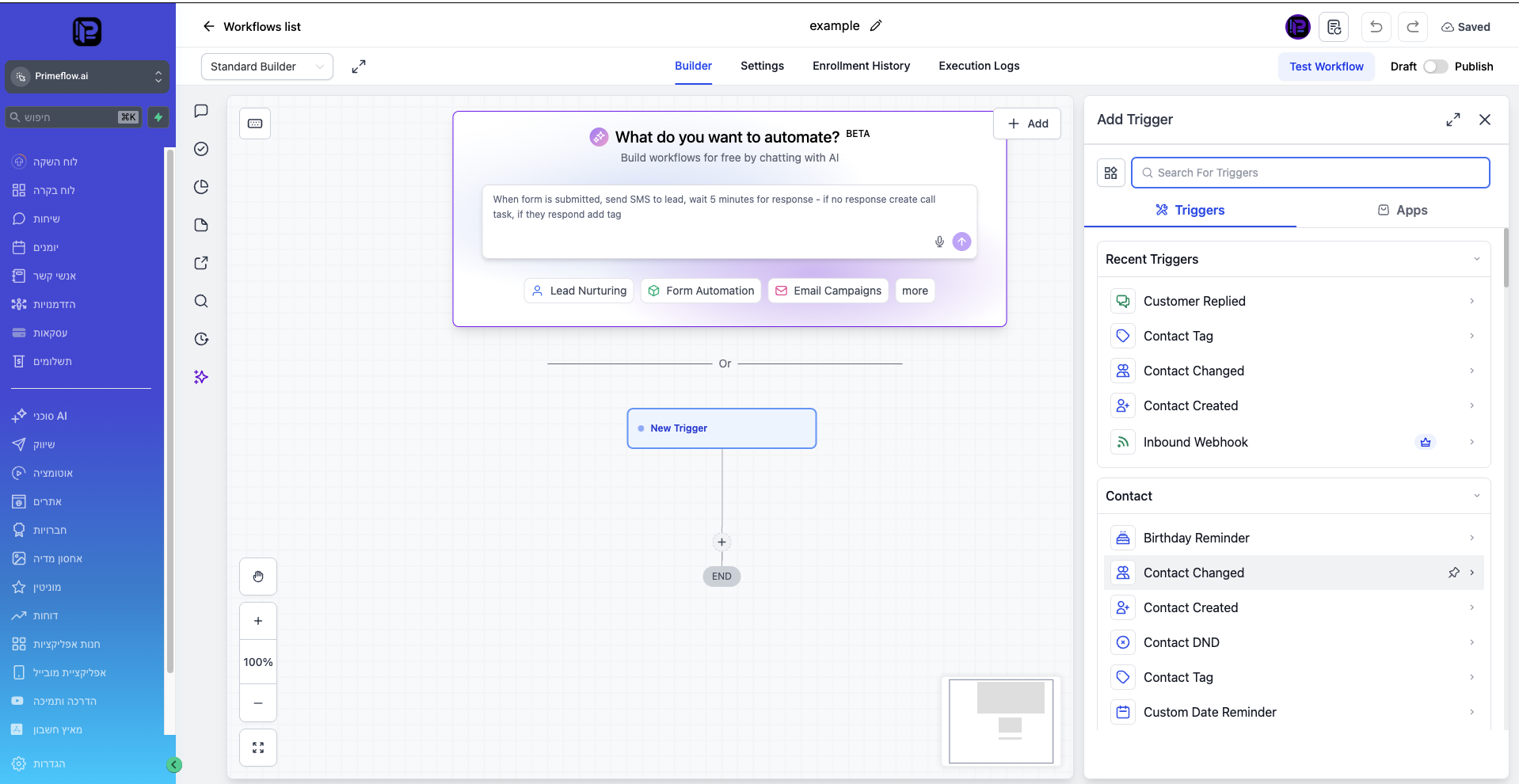
Task: Collapse the Contact triggers section
Action: (1477, 496)
